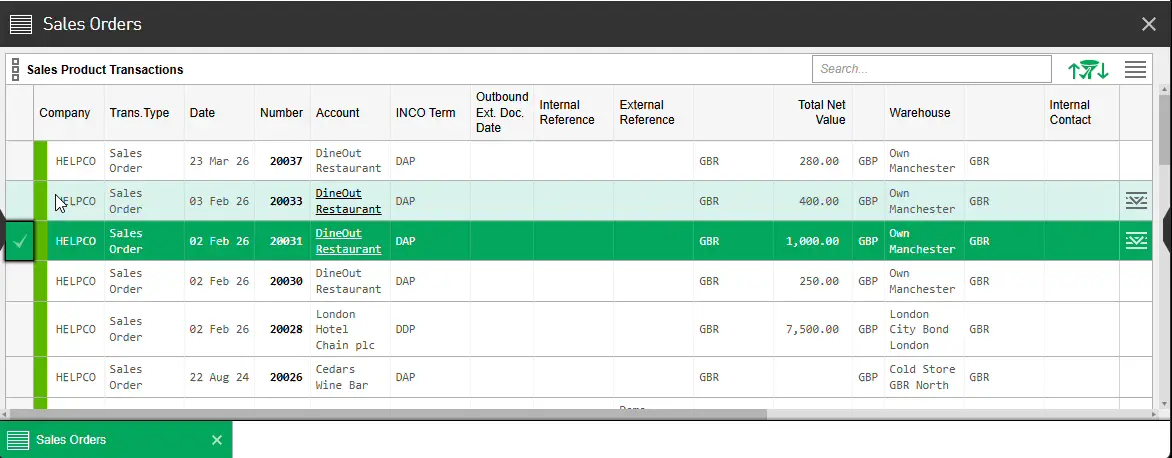The width and height of the screenshot is (1172, 458).
Task: Click the list icon on the bottom Sales Orders tab
Action: point(19,440)
